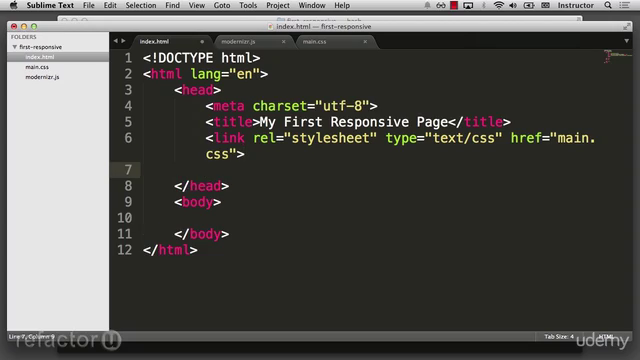The width and height of the screenshot is (640, 360).
Task: Open the Selection menu
Action: 141,5
